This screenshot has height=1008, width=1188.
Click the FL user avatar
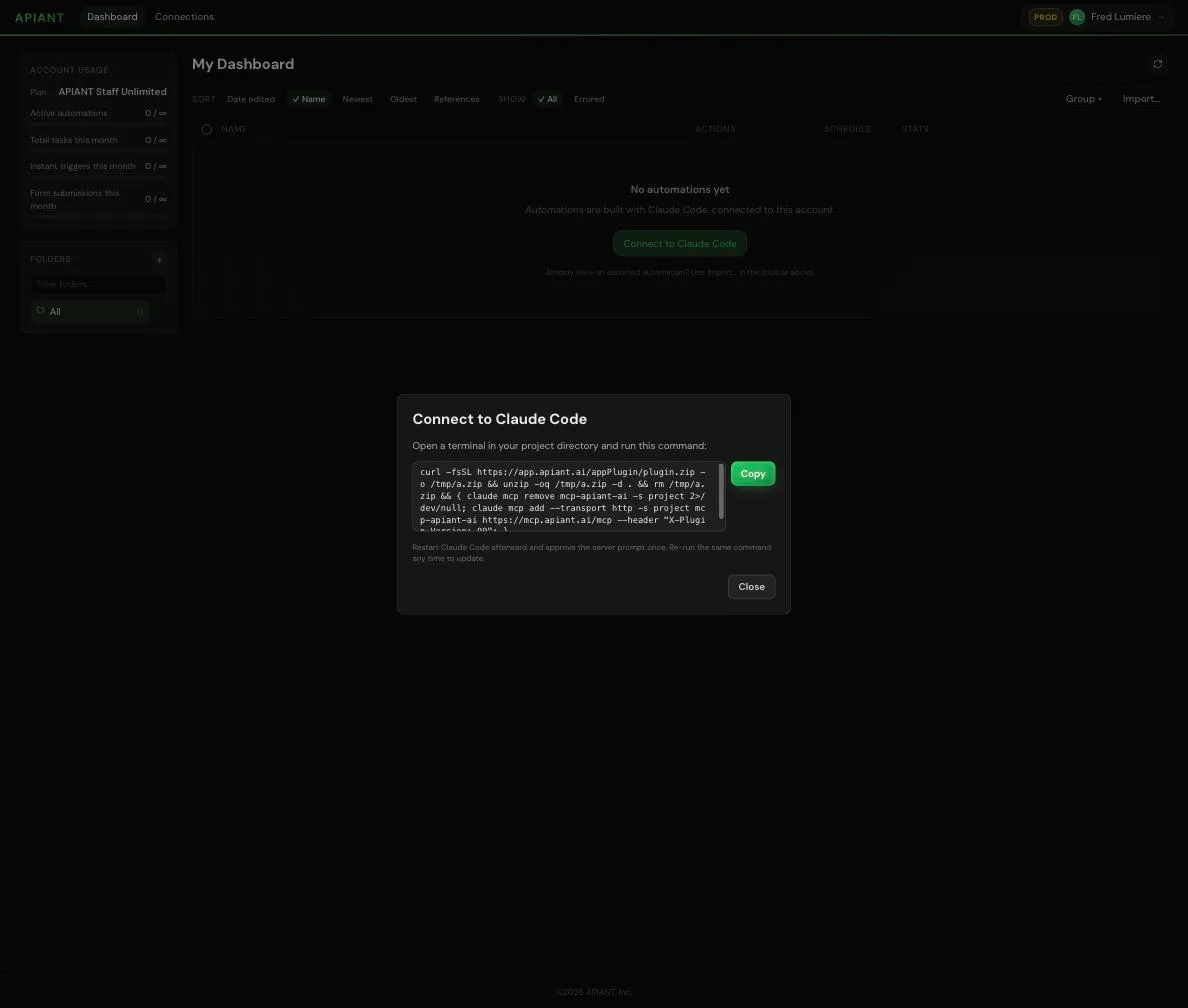coord(1077,17)
